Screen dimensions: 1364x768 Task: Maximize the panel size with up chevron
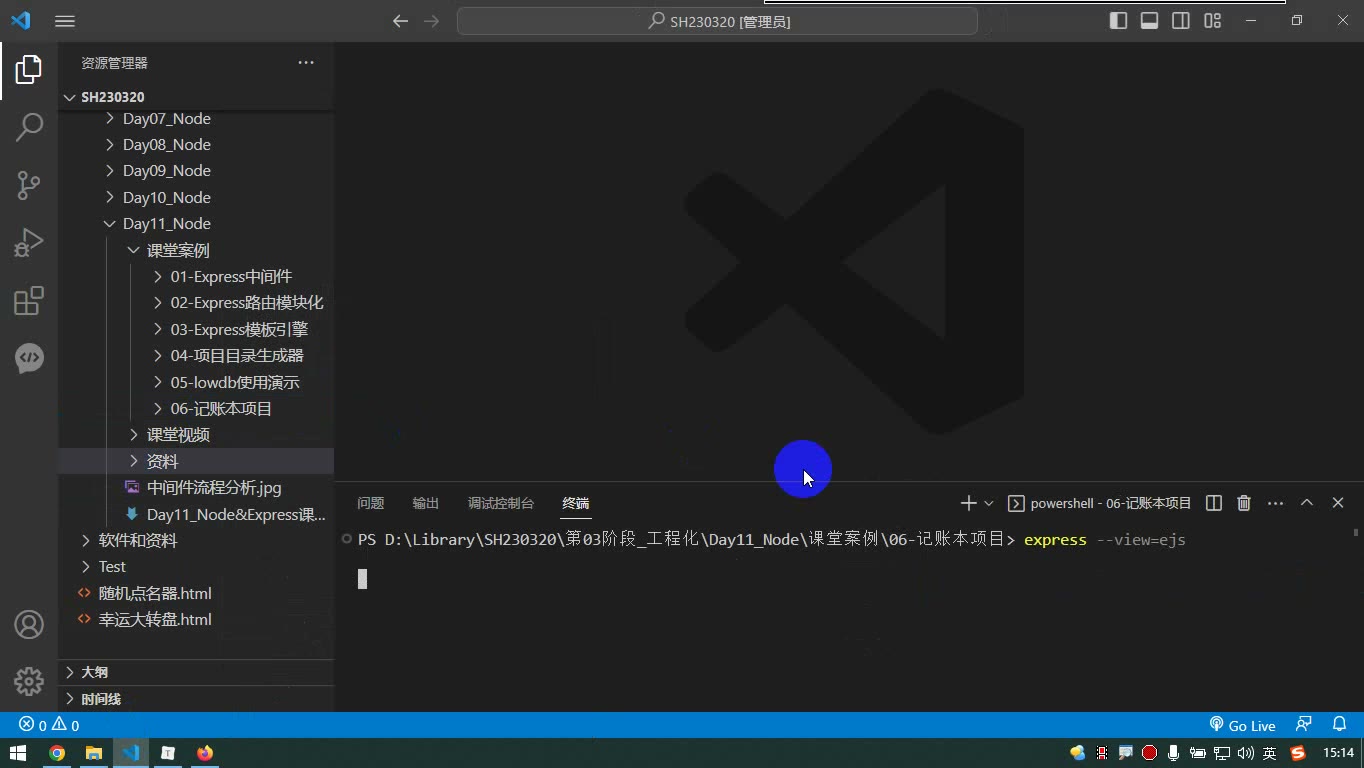point(1307,503)
